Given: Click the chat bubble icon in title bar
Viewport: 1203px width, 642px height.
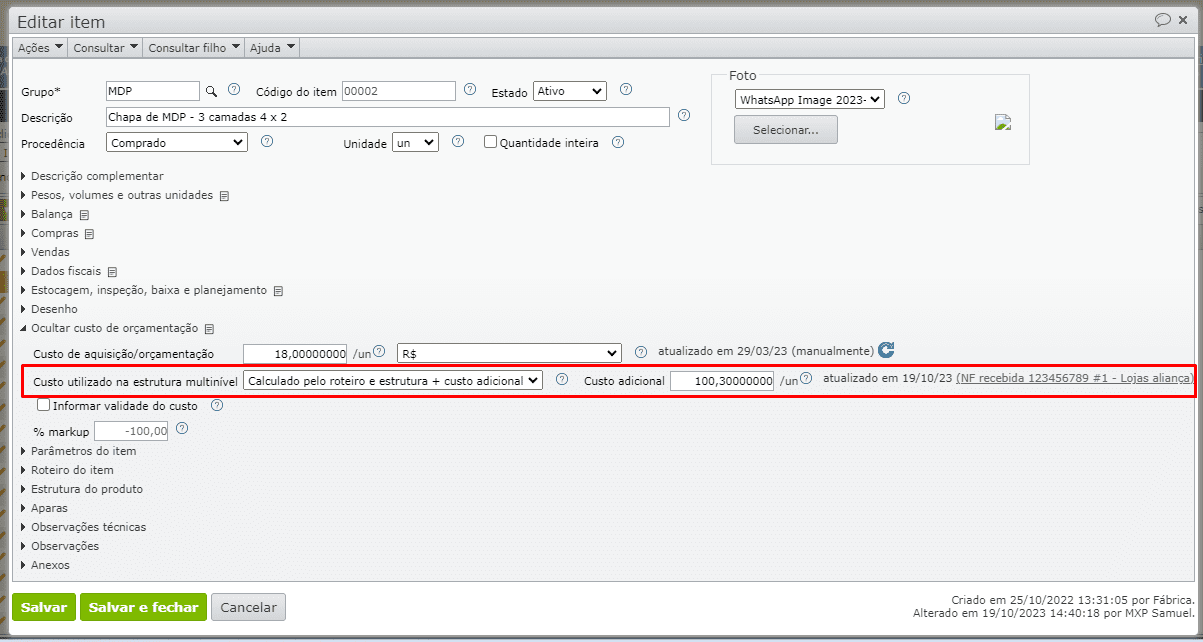Looking at the screenshot, I should (1163, 20).
